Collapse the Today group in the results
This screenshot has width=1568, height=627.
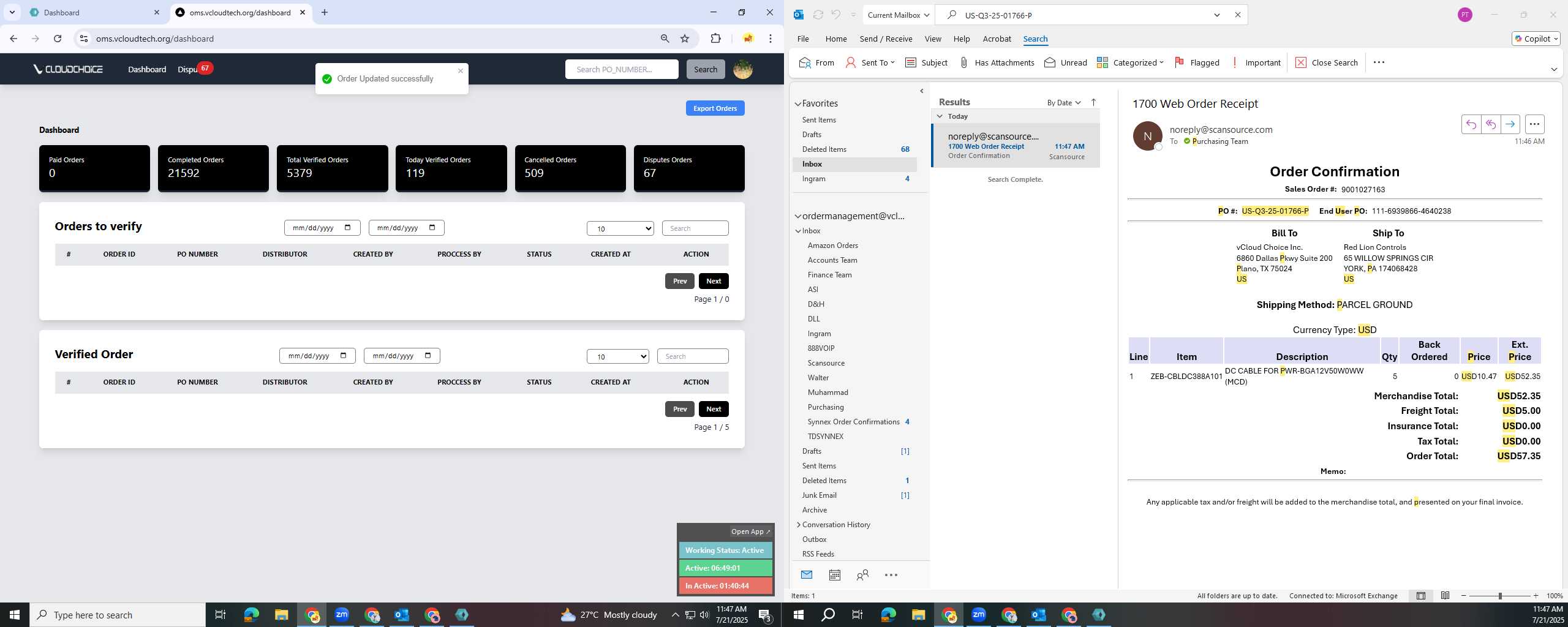[940, 116]
